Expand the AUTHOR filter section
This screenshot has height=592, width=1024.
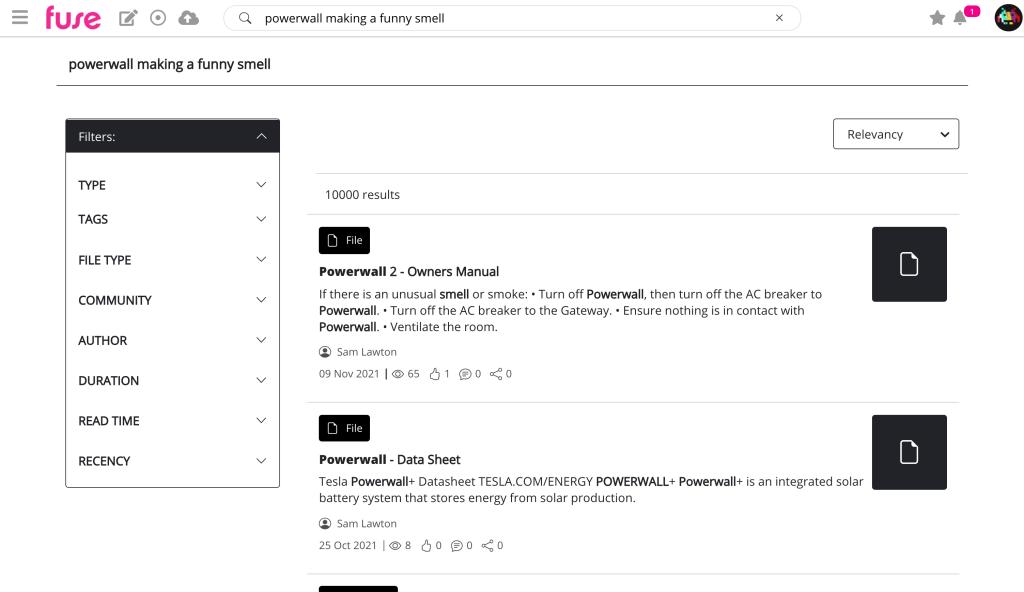[261, 341]
